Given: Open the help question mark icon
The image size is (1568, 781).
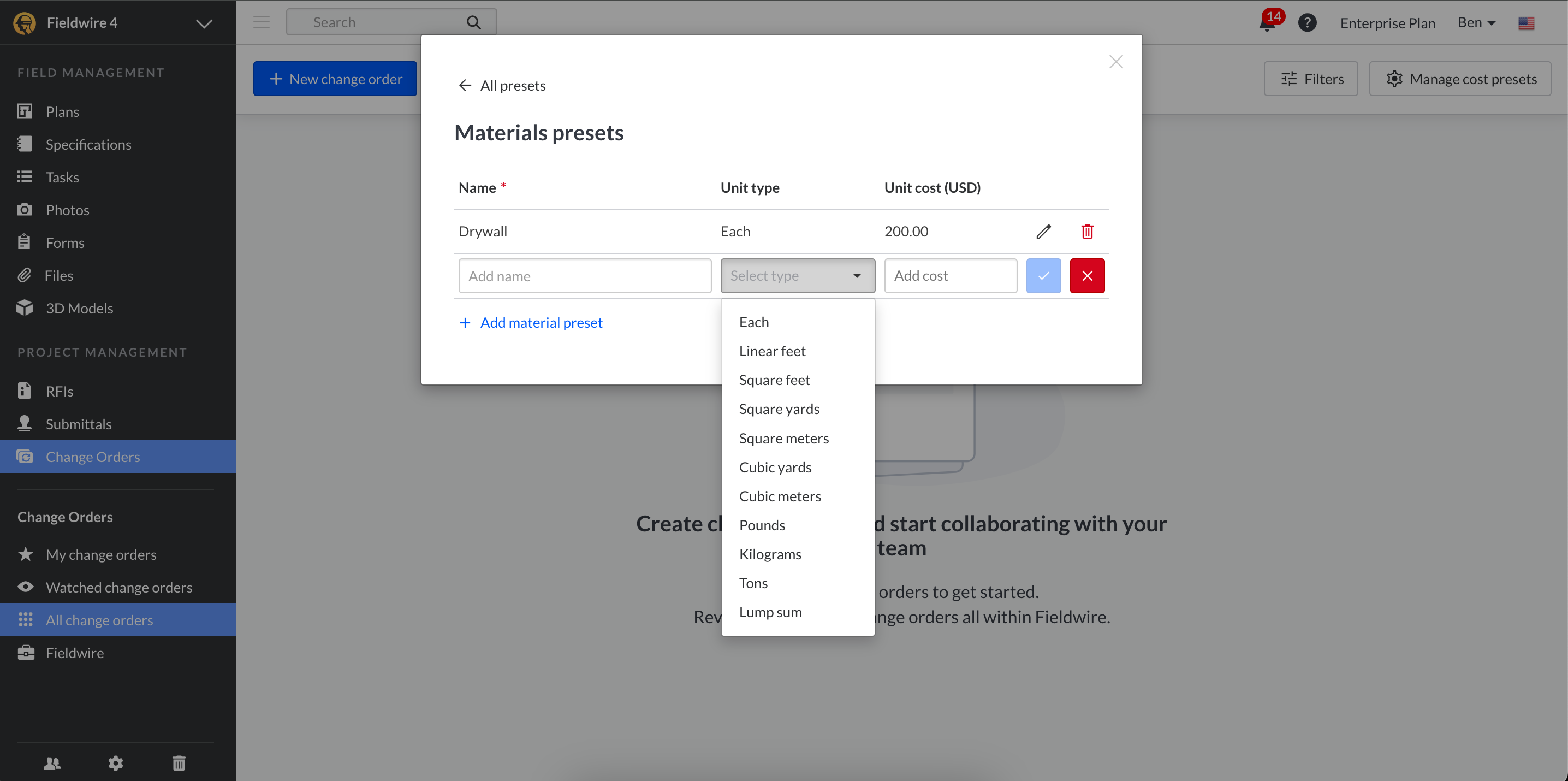Looking at the screenshot, I should (1307, 23).
